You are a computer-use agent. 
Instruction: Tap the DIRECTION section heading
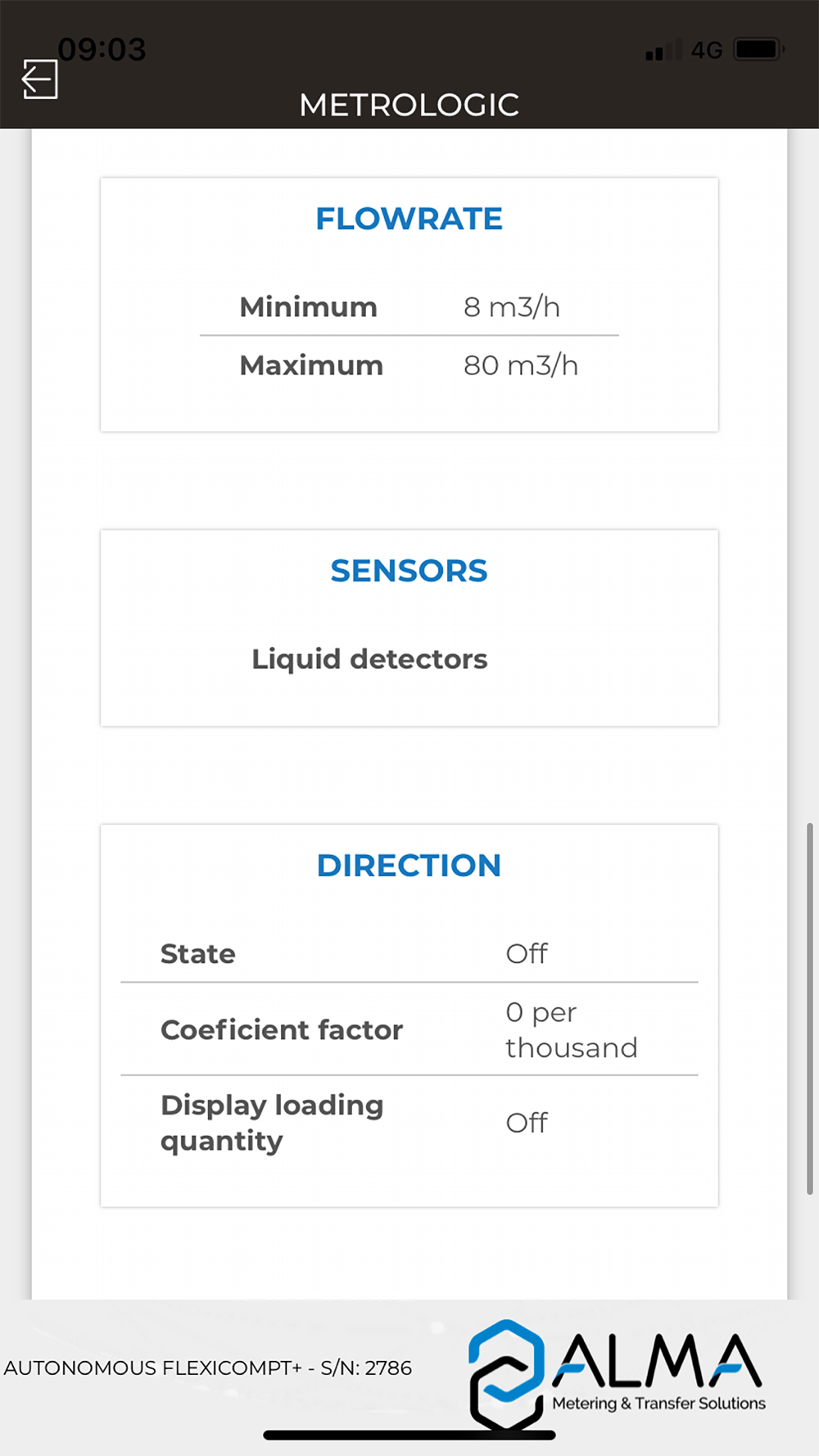[409, 866]
